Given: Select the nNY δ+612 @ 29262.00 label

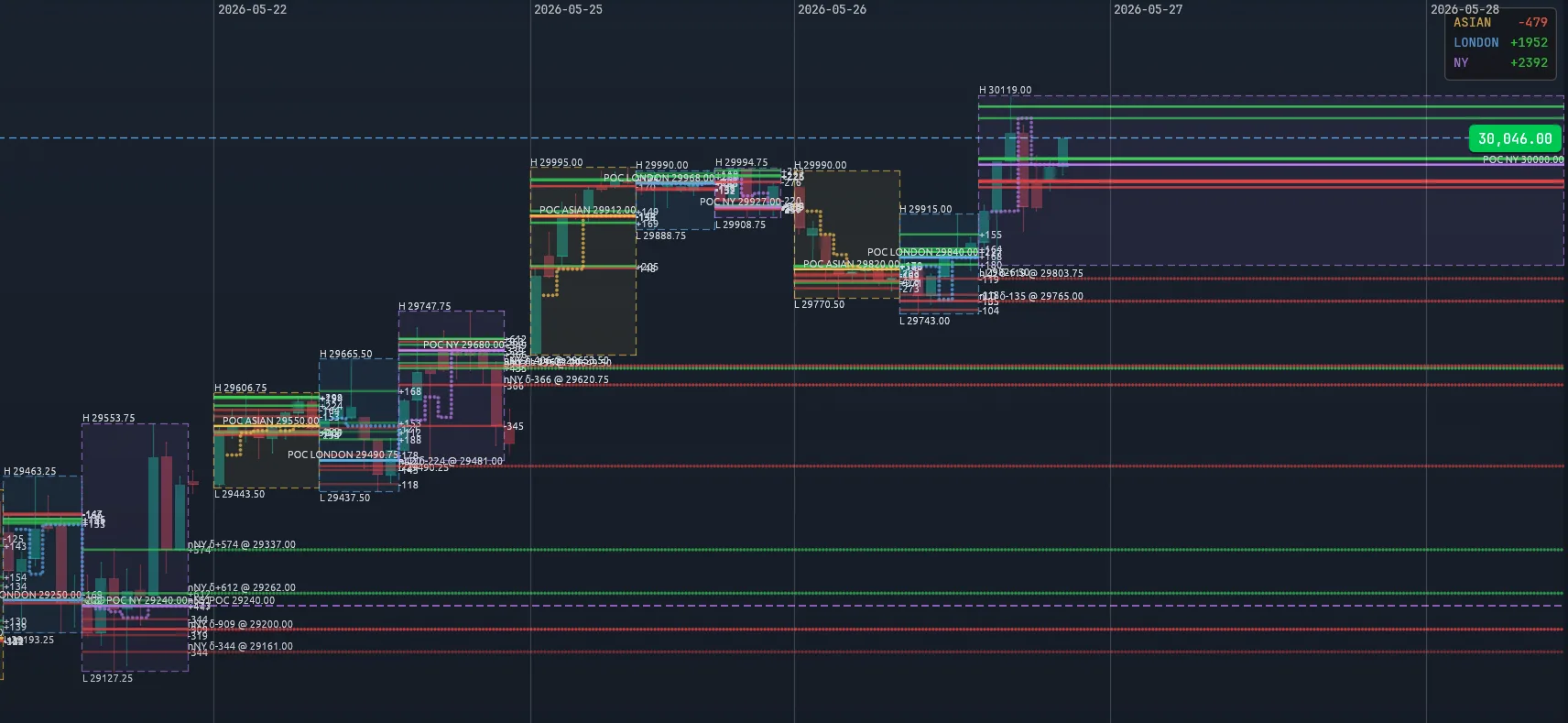Looking at the screenshot, I should [x=242, y=587].
